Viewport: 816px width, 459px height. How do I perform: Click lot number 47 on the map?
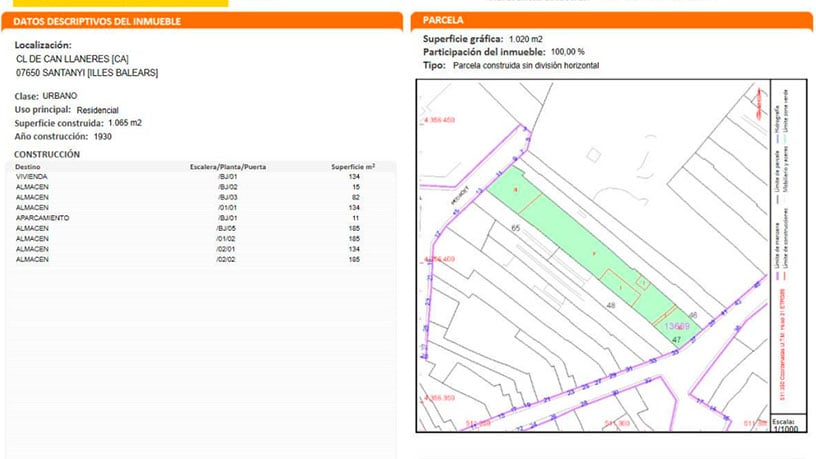(x=676, y=341)
